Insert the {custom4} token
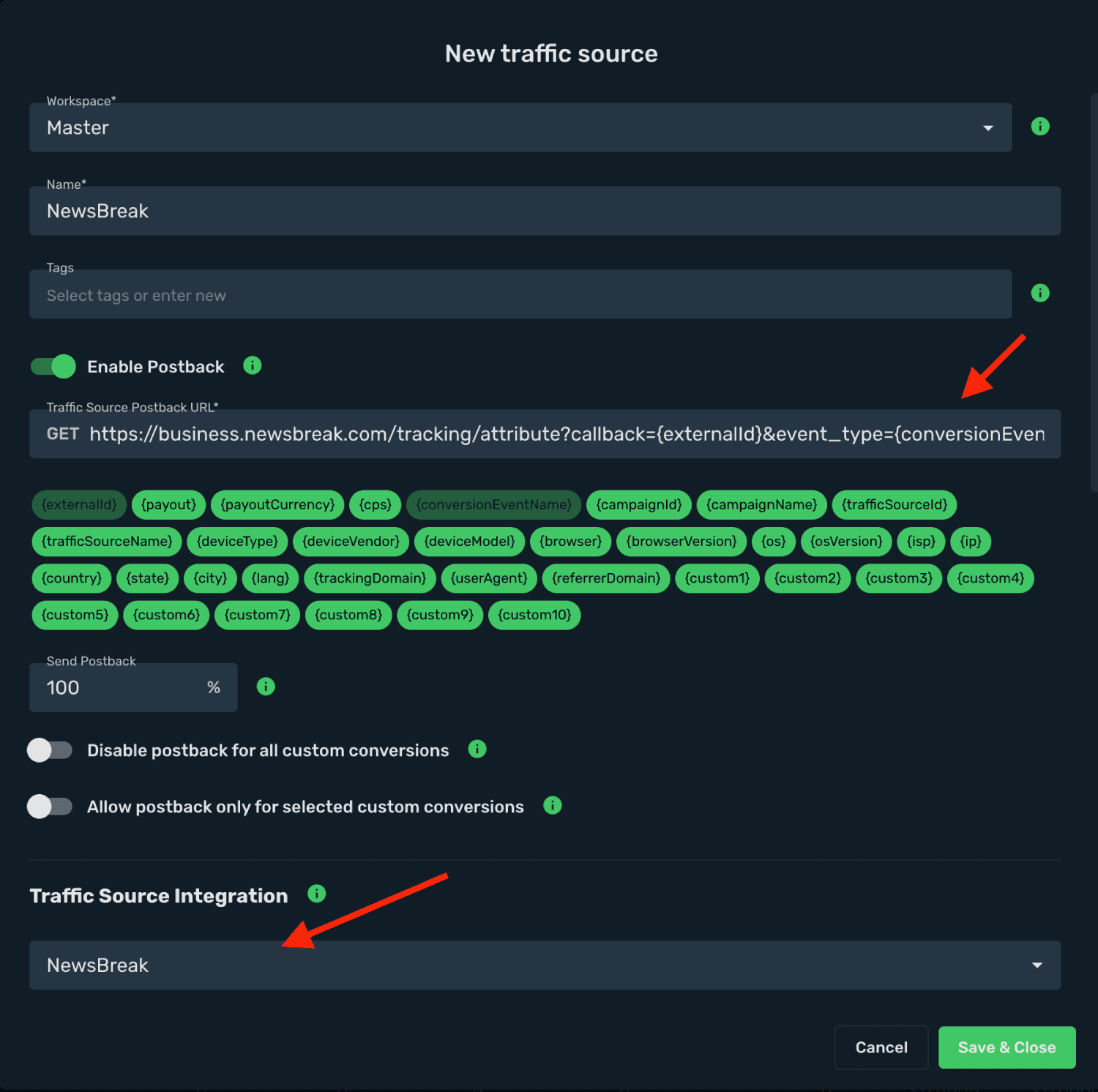1098x1092 pixels. pos(990,578)
